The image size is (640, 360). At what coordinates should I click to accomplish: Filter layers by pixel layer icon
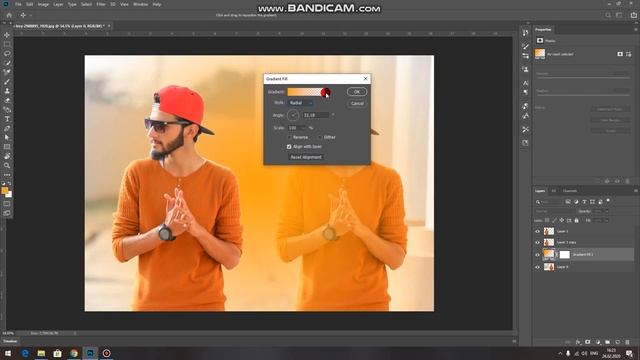click(x=568, y=202)
